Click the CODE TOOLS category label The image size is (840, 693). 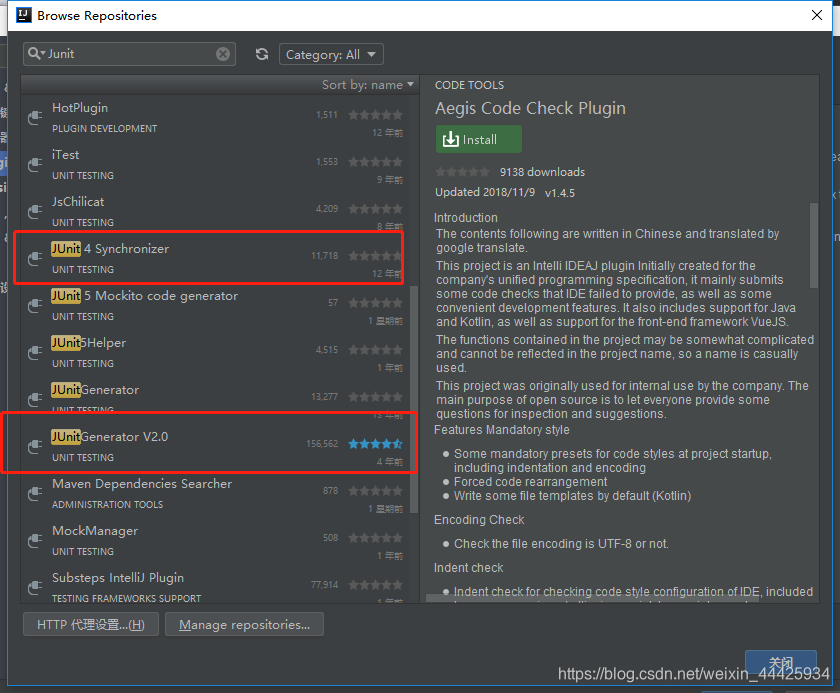pyautogui.click(x=469, y=85)
